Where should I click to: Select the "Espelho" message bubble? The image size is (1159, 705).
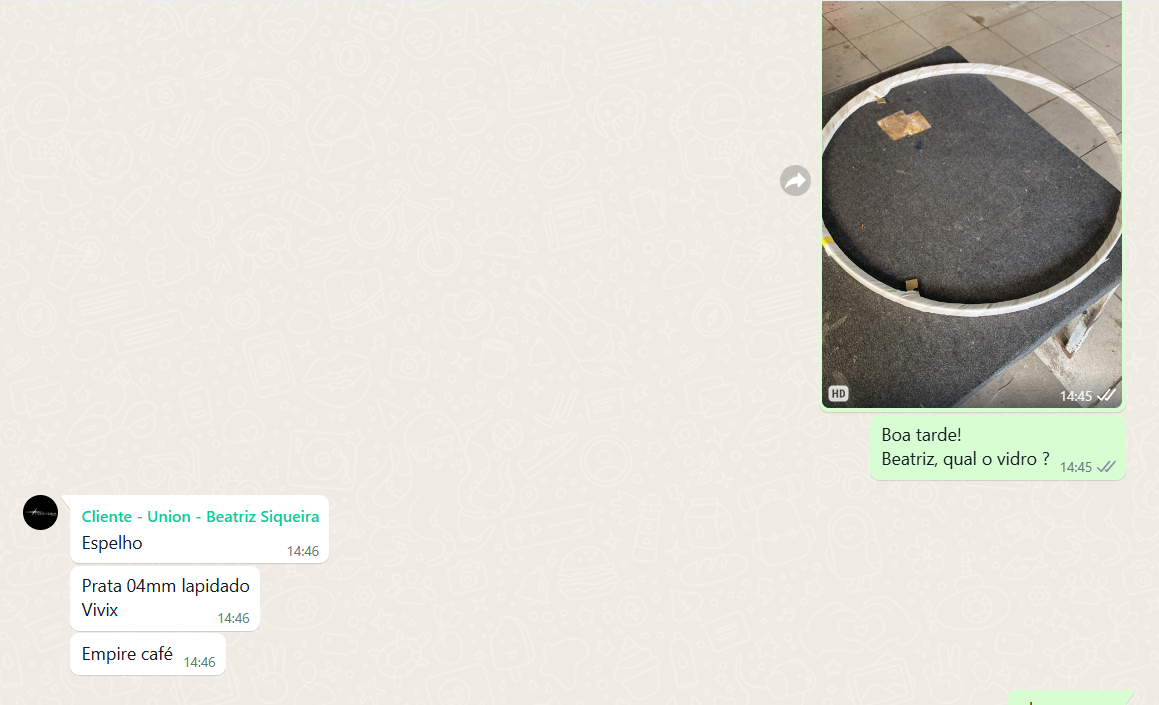tap(200, 529)
